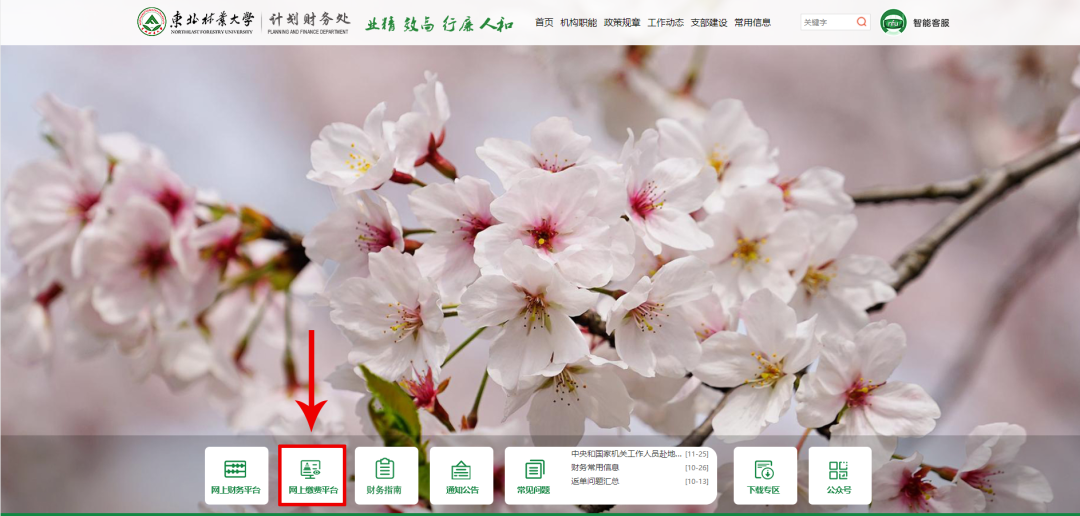Open the 网上财务平台 icon tile
The image size is (1080, 516).
(x=236, y=476)
